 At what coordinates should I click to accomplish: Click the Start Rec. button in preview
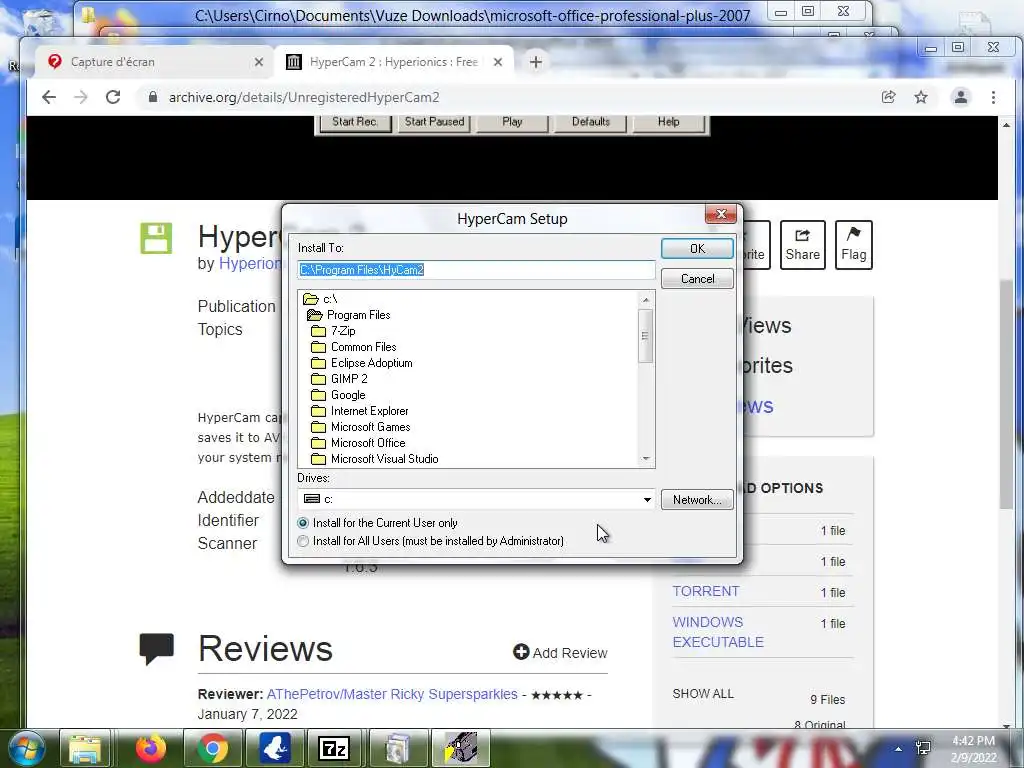355,122
